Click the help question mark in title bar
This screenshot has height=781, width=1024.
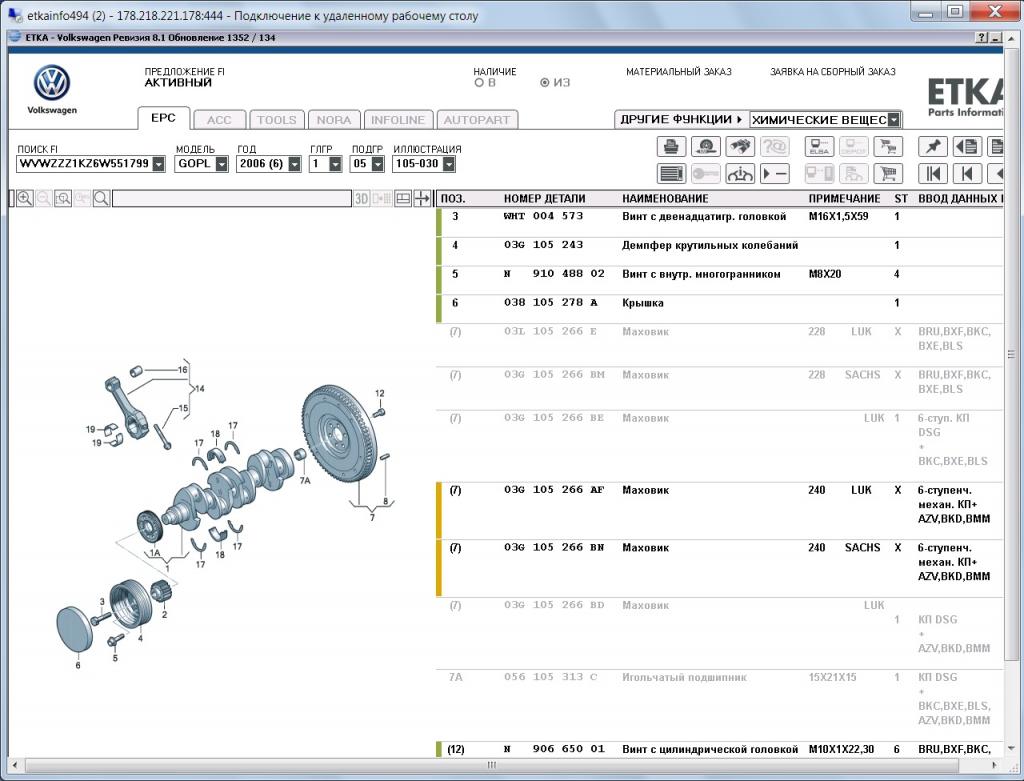(982, 38)
